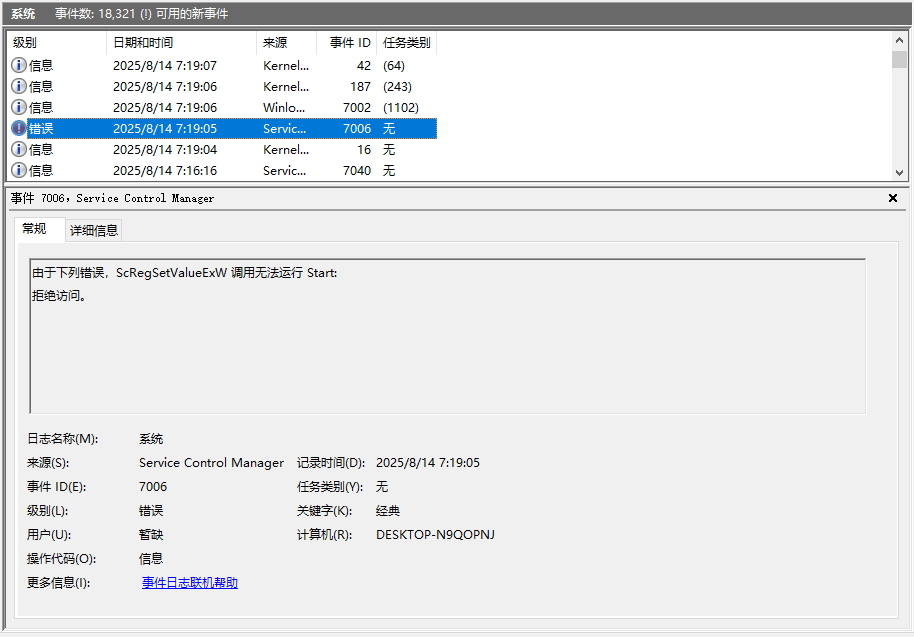
Task: Switch to the 详细信息 tab
Action: (x=94, y=230)
